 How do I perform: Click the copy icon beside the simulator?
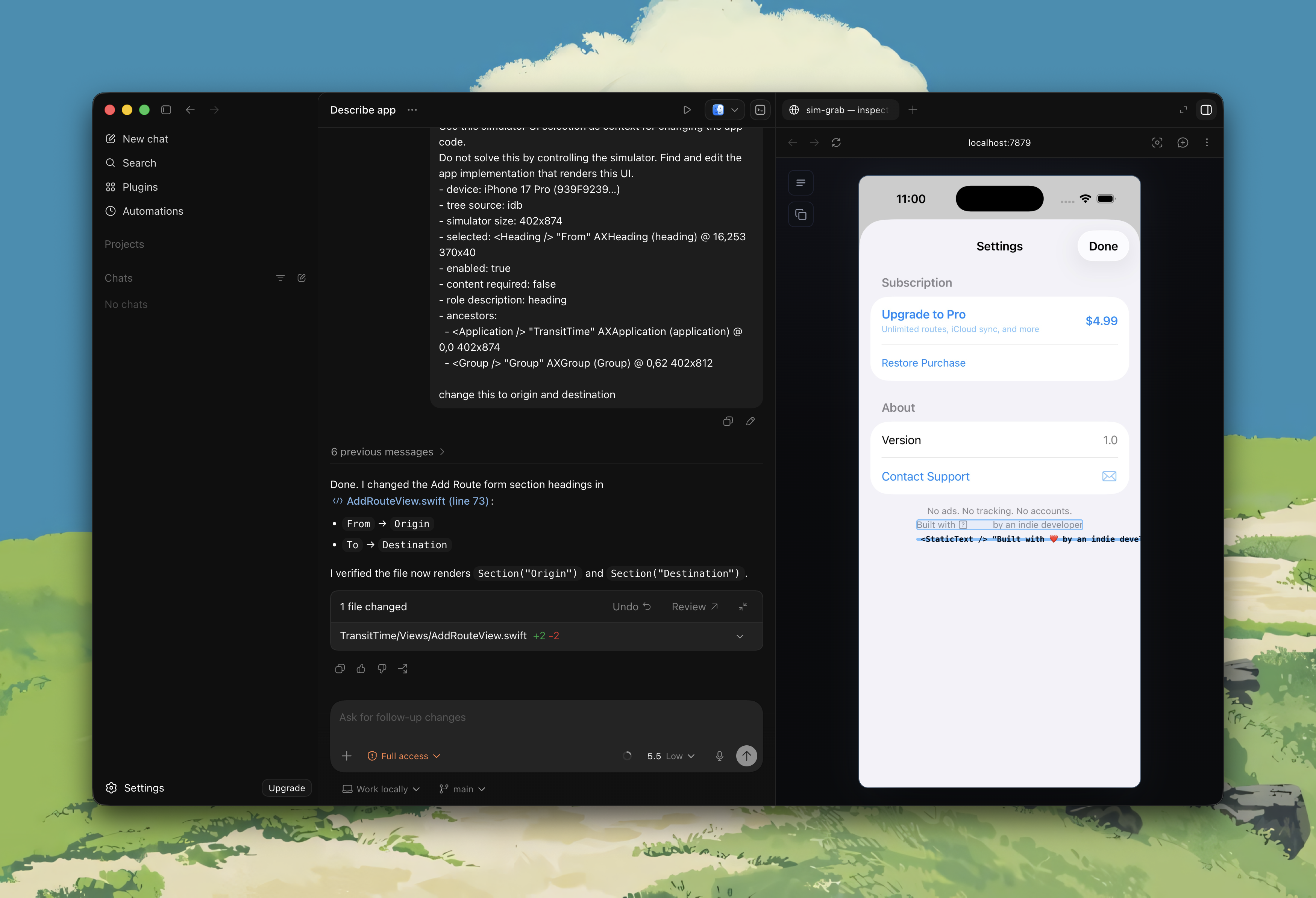[801, 215]
